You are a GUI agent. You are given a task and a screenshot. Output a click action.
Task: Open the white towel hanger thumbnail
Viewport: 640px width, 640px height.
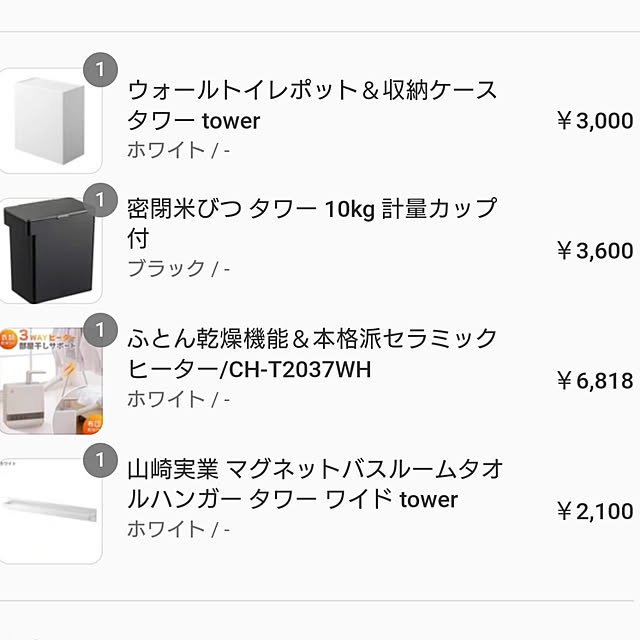point(50,511)
